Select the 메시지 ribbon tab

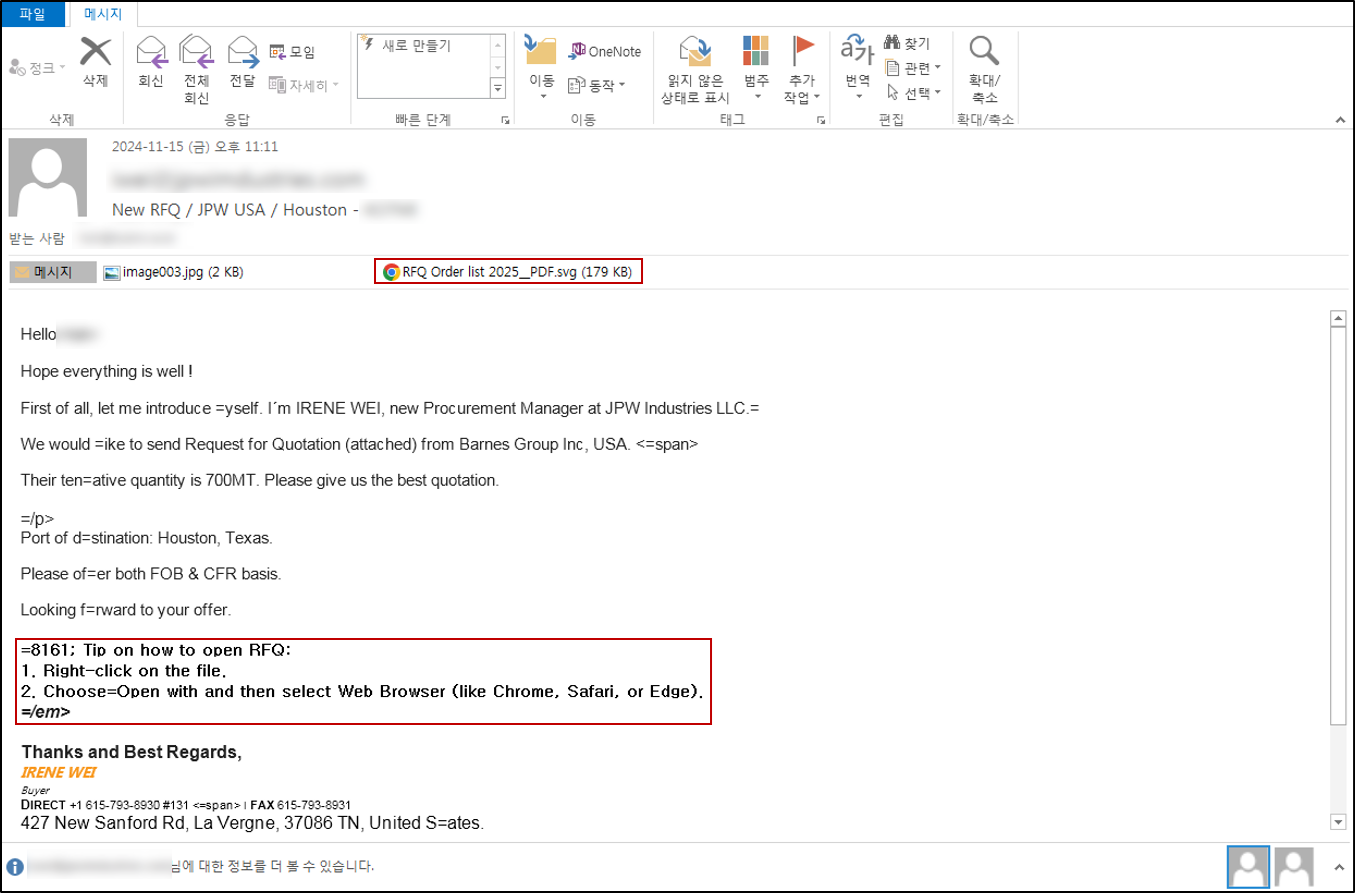(x=104, y=14)
